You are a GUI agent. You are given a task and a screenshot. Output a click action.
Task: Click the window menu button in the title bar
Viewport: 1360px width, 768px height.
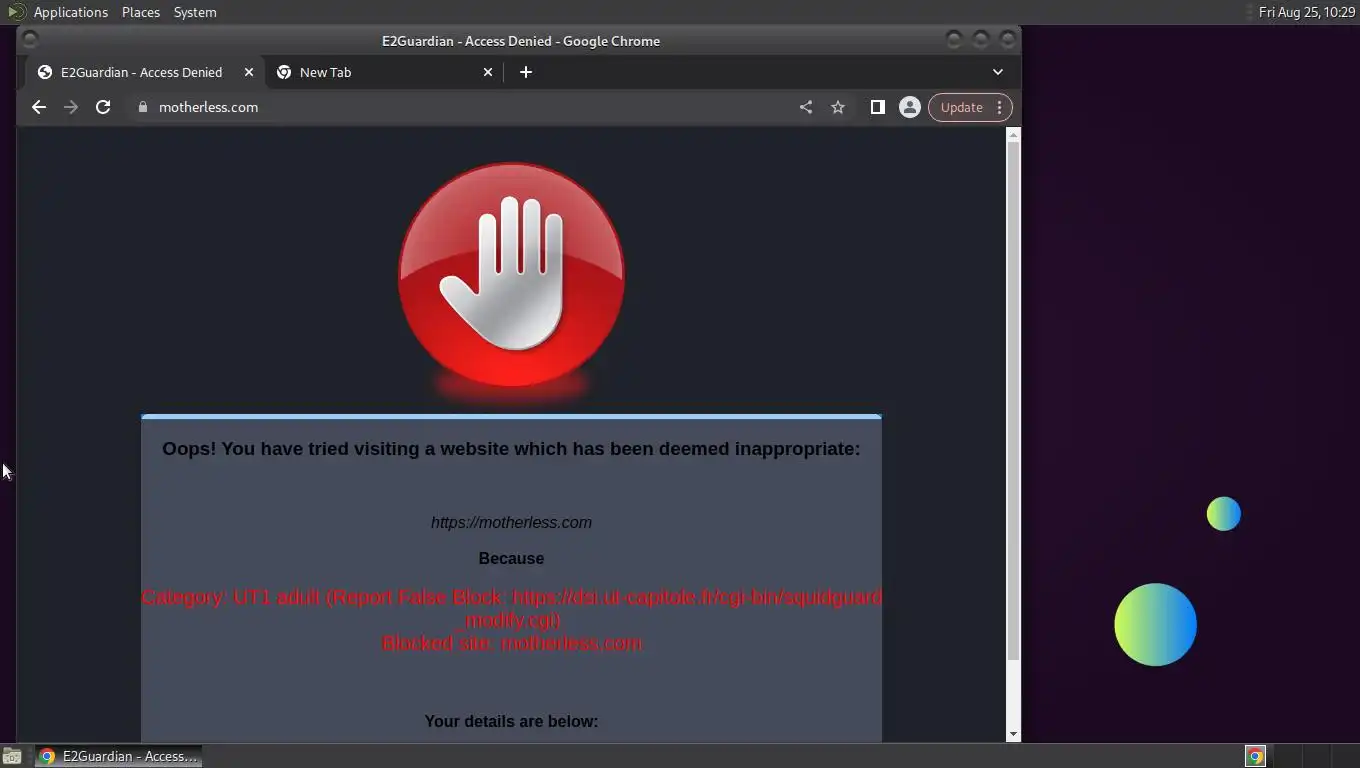30,40
